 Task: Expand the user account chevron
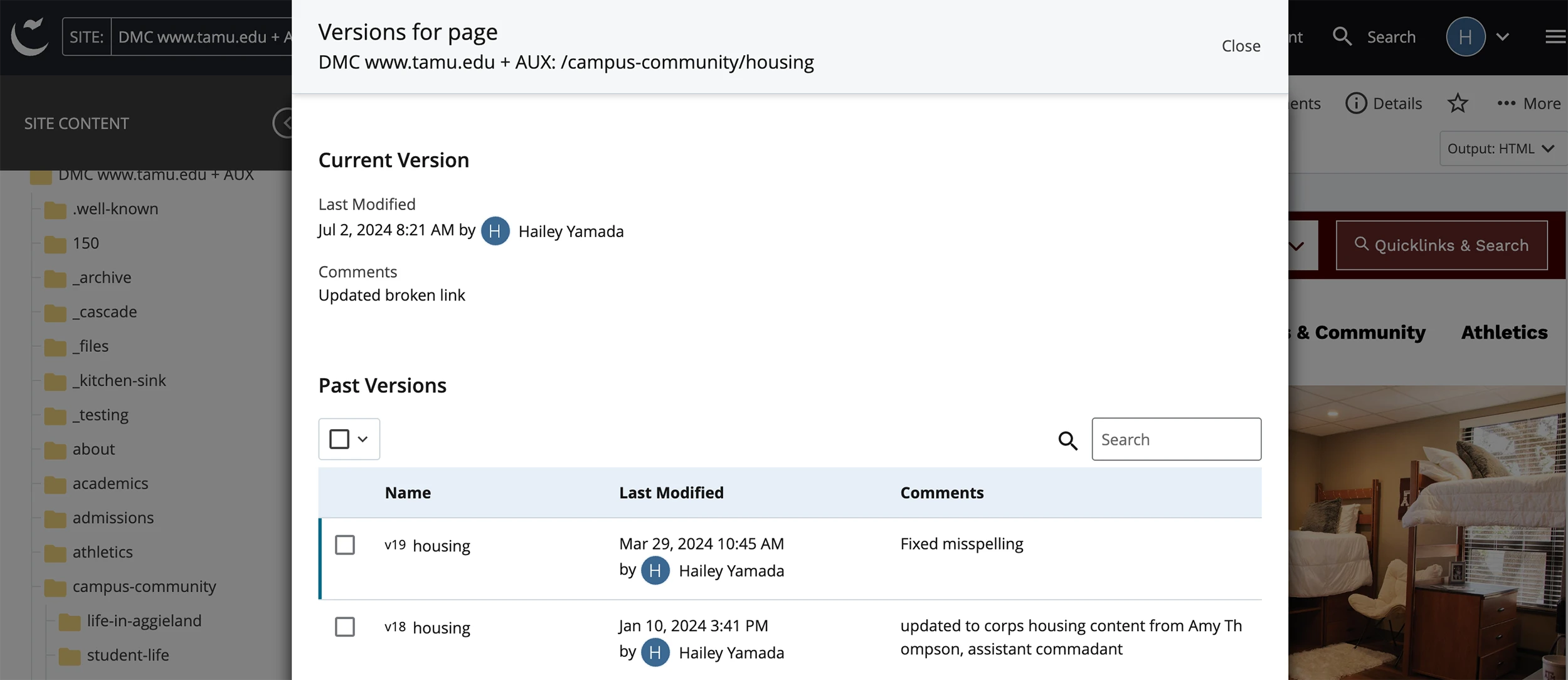[1503, 37]
